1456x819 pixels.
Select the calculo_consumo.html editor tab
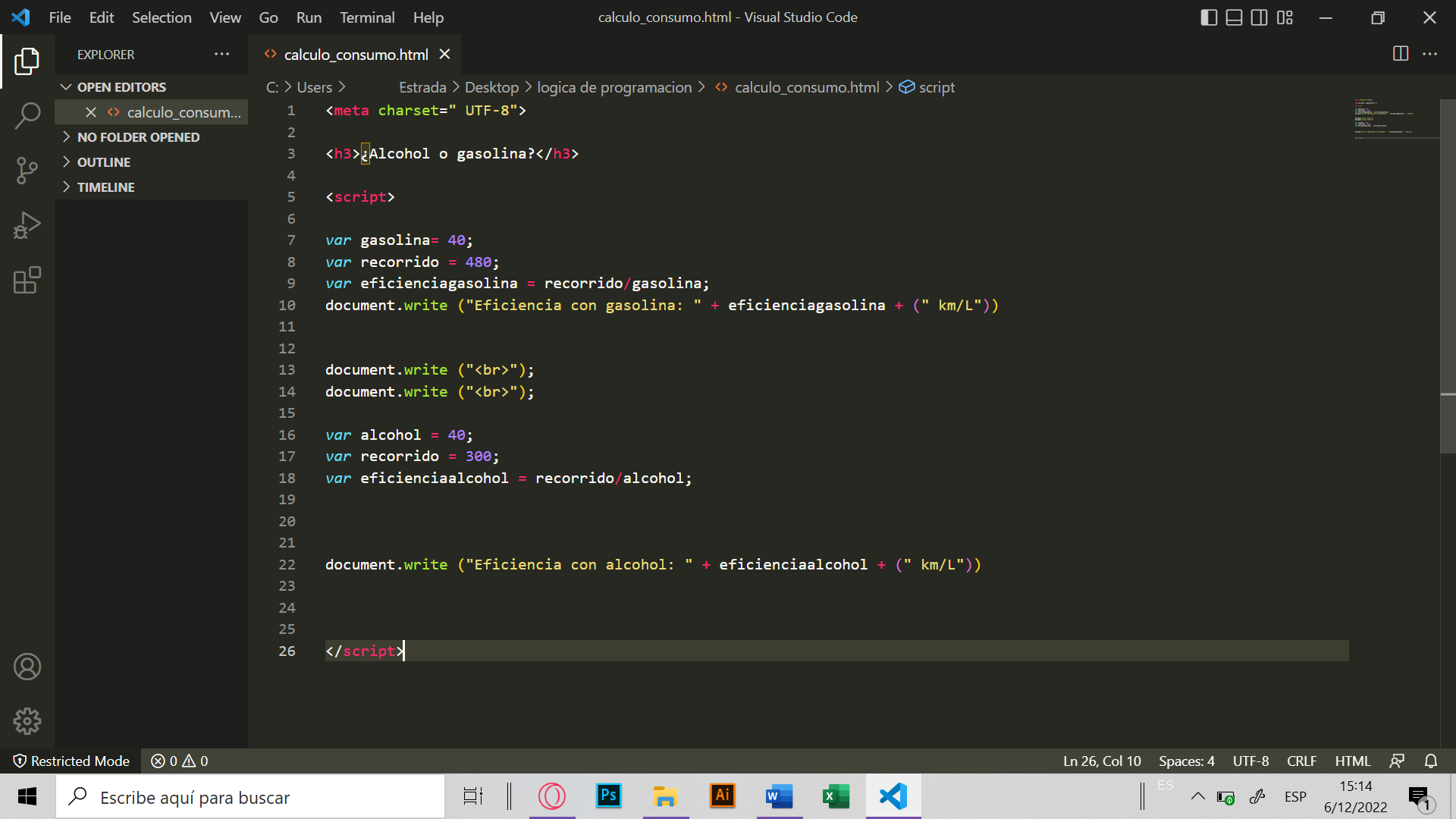(x=355, y=55)
